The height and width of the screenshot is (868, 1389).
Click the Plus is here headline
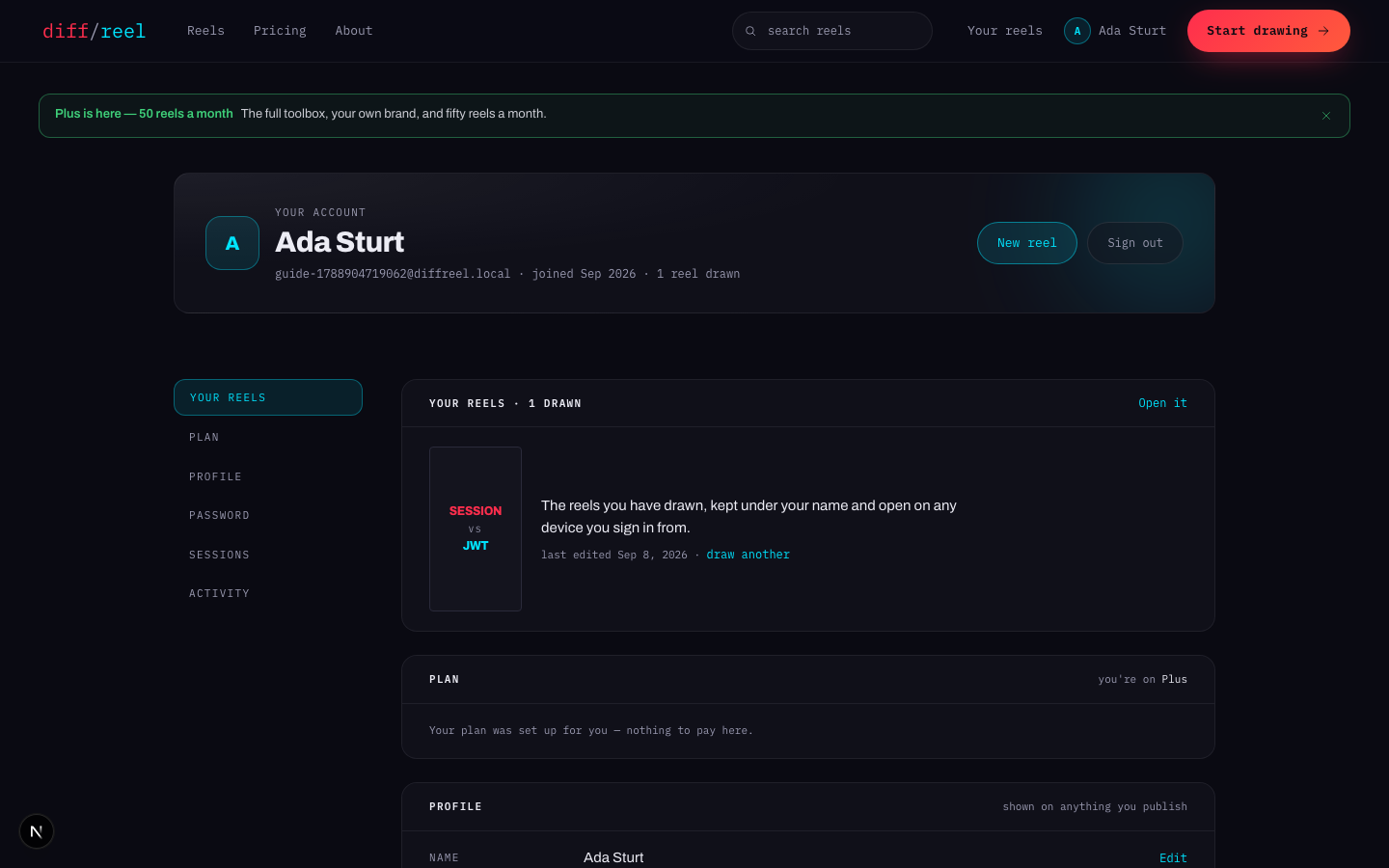[x=144, y=114]
